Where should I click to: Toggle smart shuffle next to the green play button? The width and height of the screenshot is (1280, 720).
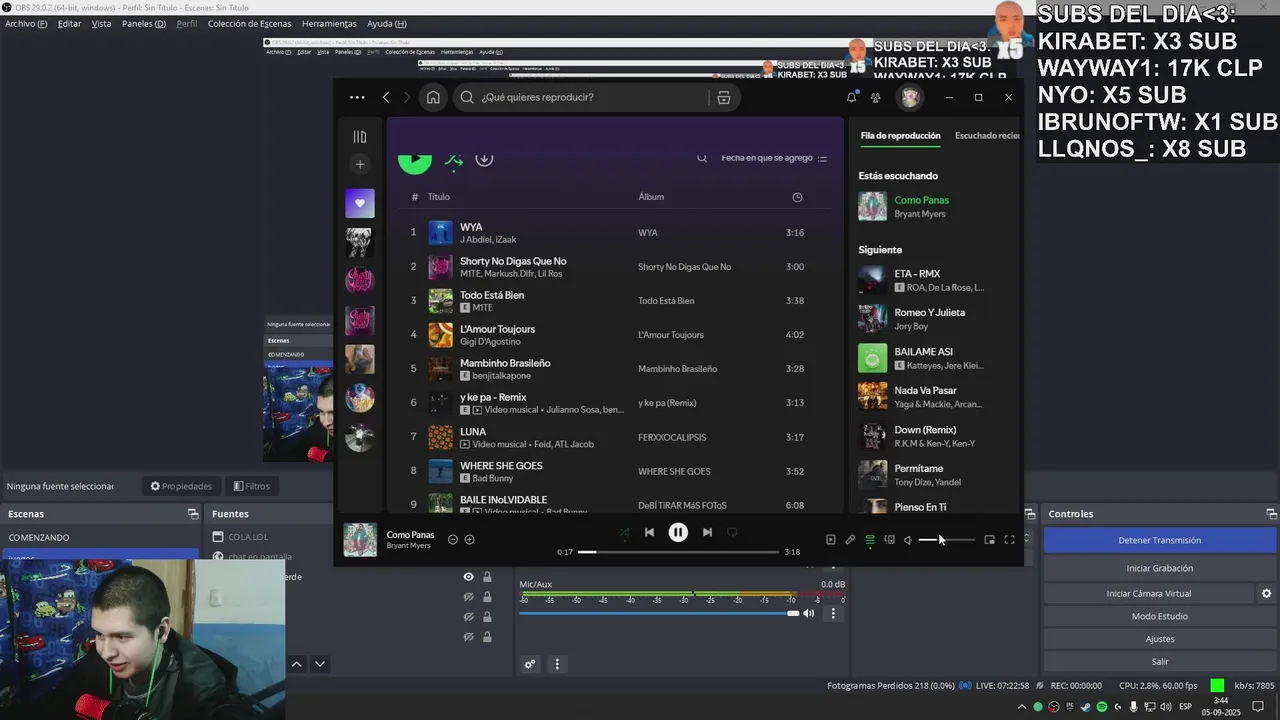pyautogui.click(x=454, y=159)
